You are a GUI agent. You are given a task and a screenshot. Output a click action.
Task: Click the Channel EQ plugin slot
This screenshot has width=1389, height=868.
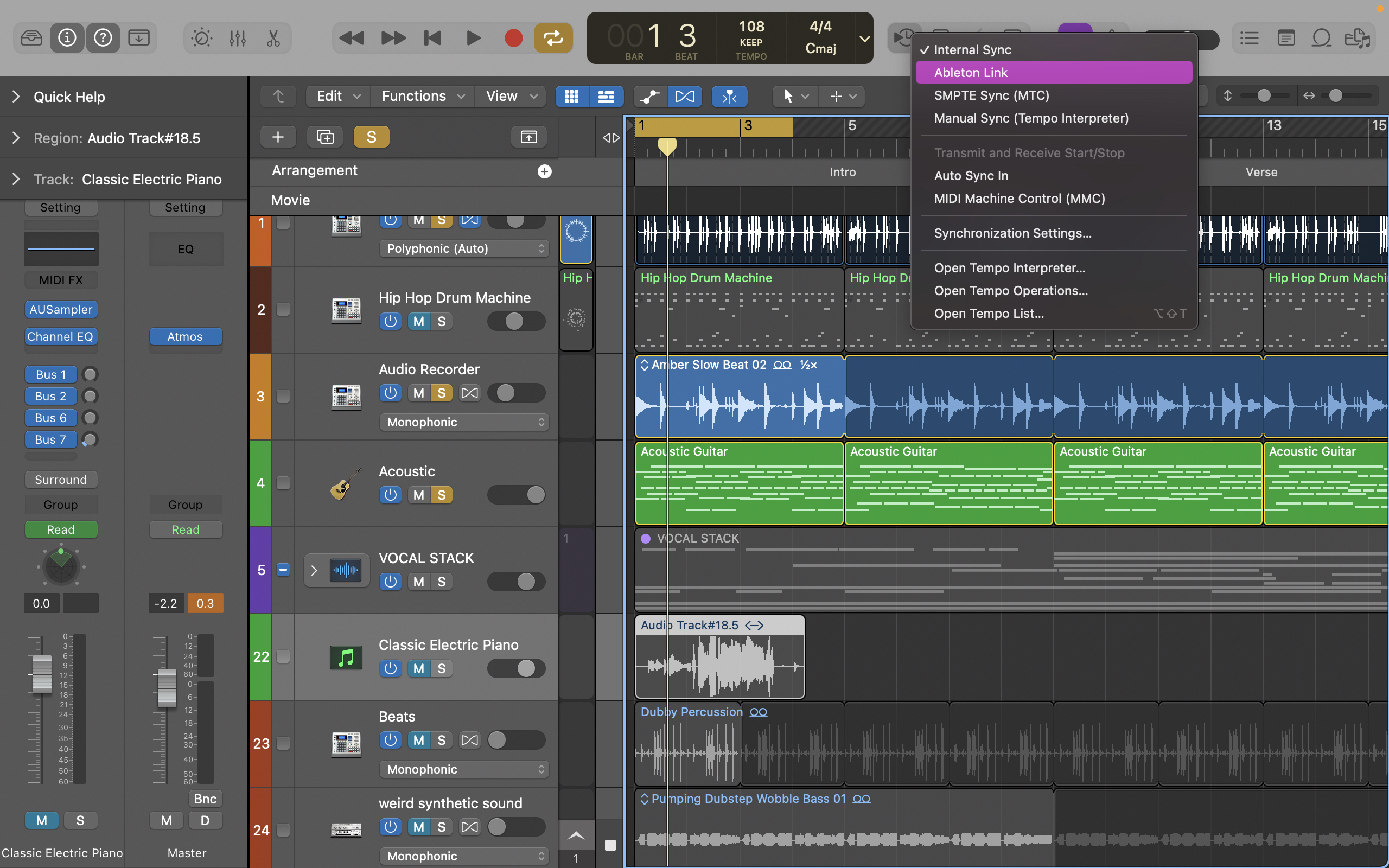pyautogui.click(x=61, y=336)
